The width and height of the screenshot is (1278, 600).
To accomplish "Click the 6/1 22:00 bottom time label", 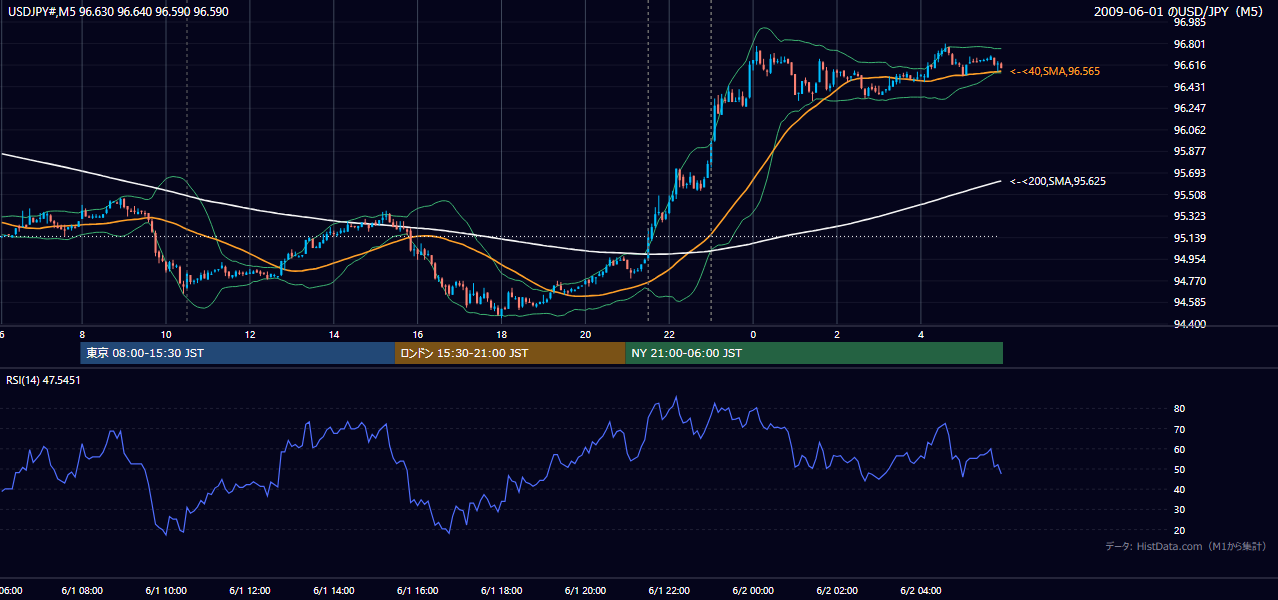I will tap(669, 591).
